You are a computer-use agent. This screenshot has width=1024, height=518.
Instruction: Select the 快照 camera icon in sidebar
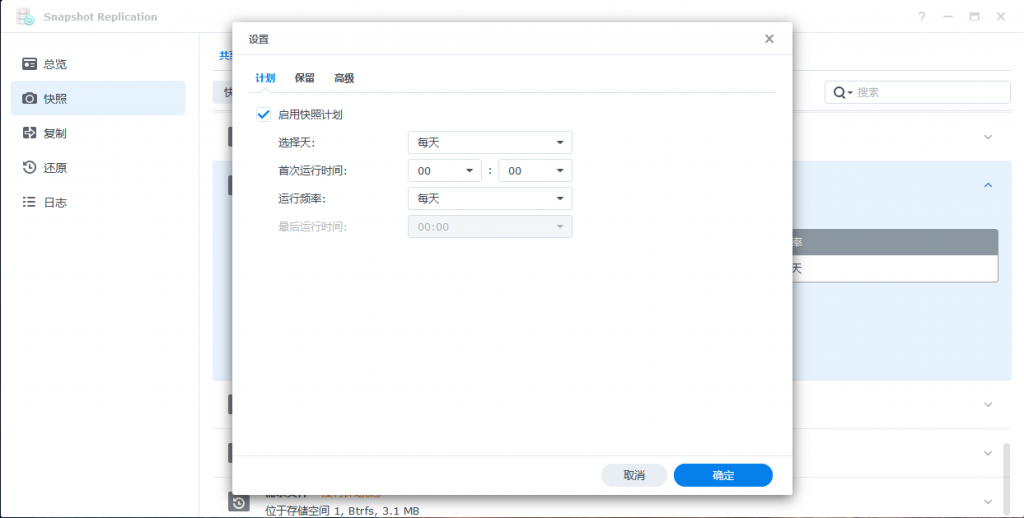(30, 98)
